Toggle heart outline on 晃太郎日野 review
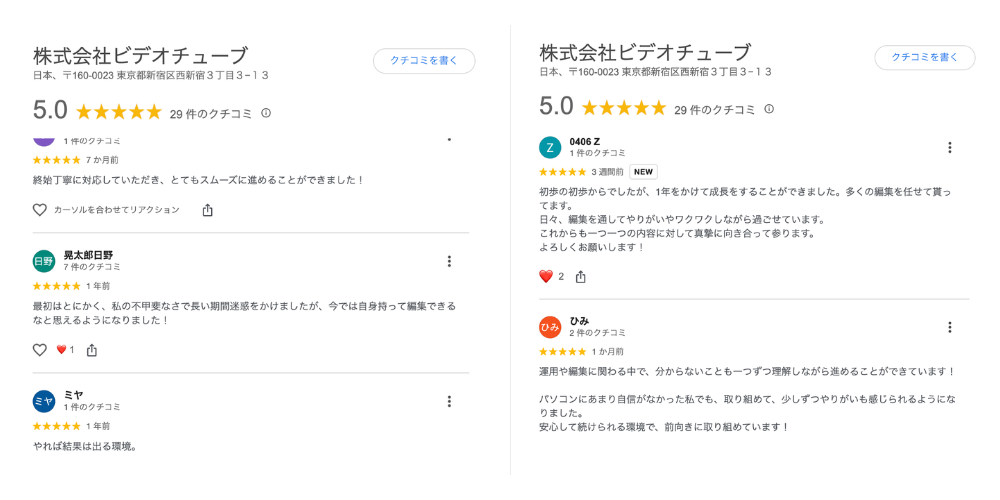Viewport: 1000px width, 500px height. click(40, 349)
